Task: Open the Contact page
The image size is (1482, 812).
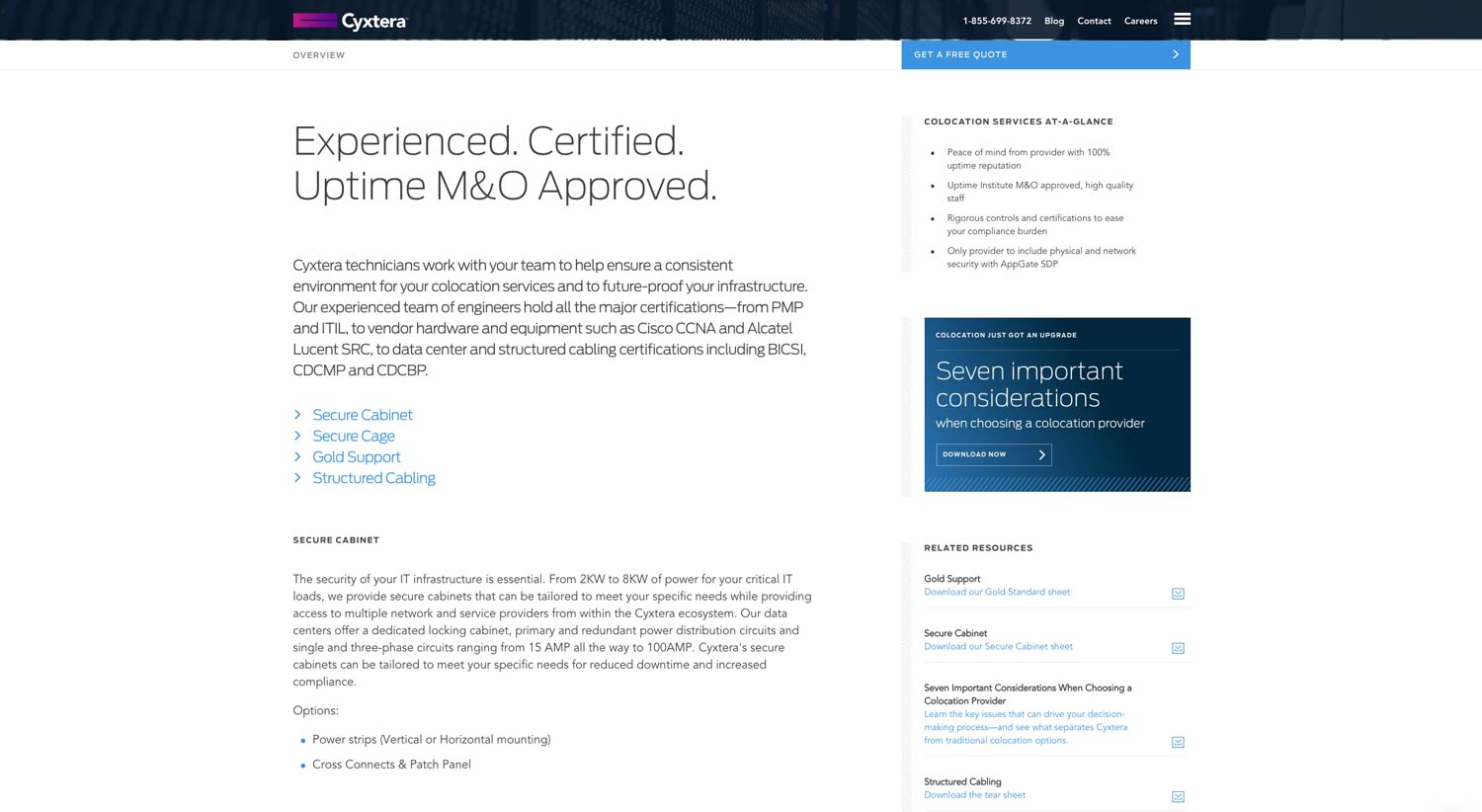Action: pyautogui.click(x=1094, y=21)
